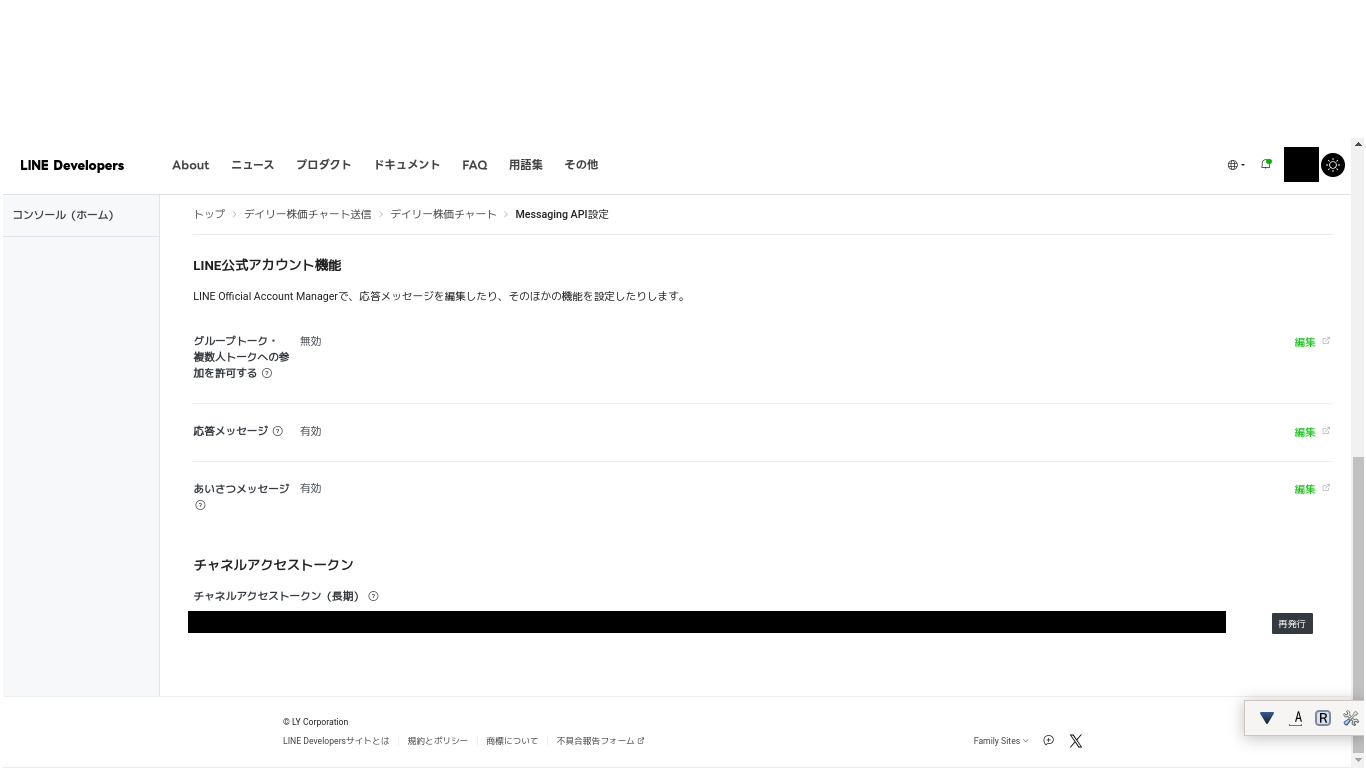This screenshot has width=1366, height=768.
Task: Open デイリー株価チャート送信 breadcrumb link
Action: (x=307, y=214)
